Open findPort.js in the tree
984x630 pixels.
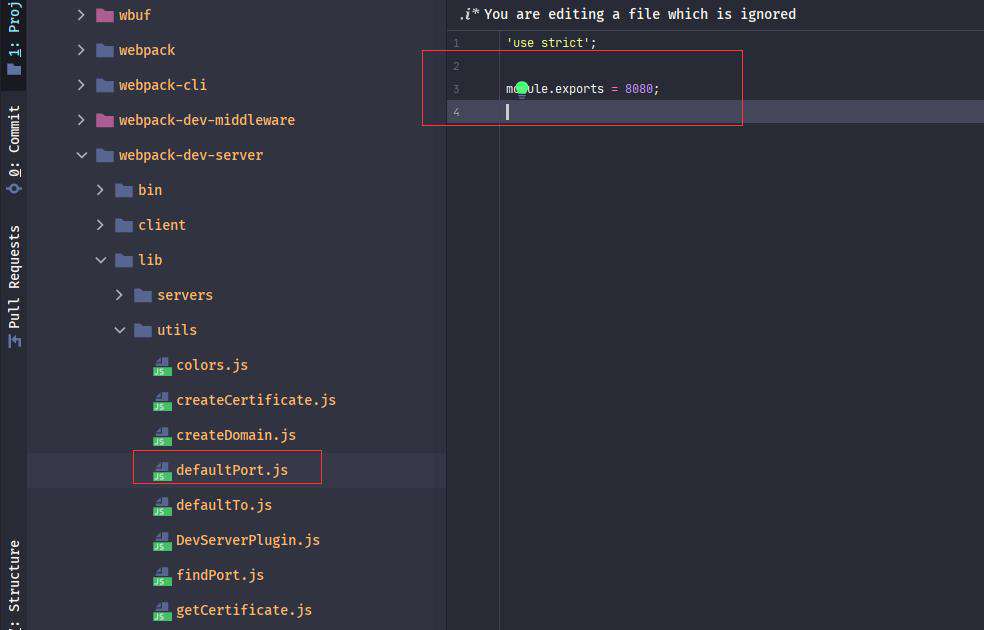220,575
